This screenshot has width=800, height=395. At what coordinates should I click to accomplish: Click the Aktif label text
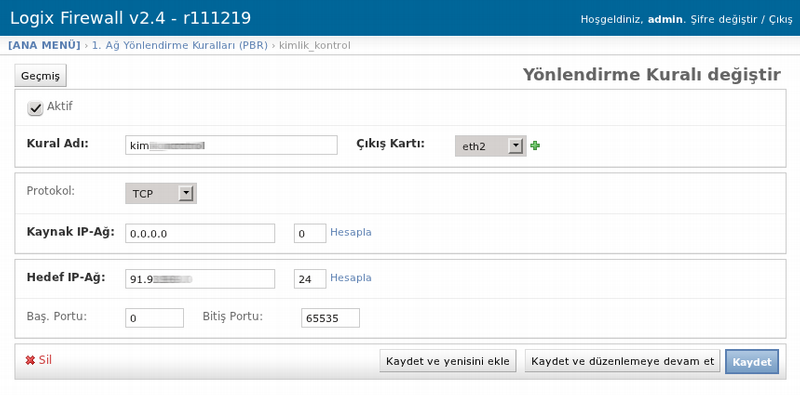(60, 106)
